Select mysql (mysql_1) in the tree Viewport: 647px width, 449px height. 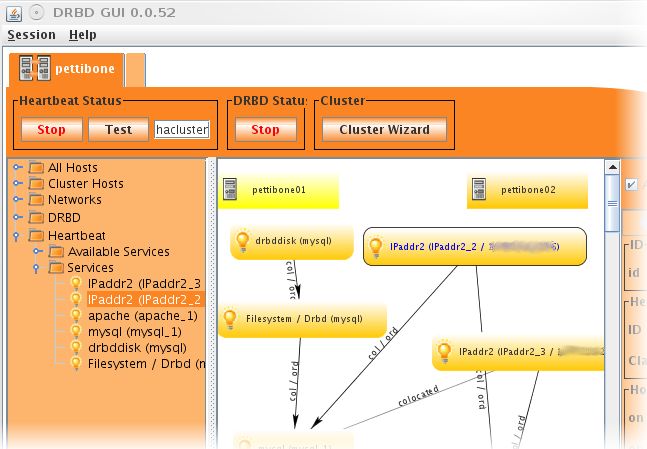click(135, 332)
